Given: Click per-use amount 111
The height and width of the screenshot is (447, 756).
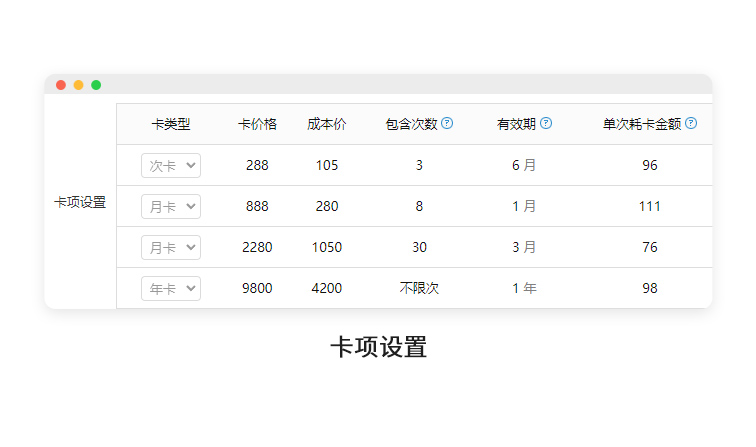Looking at the screenshot, I should point(649,206).
